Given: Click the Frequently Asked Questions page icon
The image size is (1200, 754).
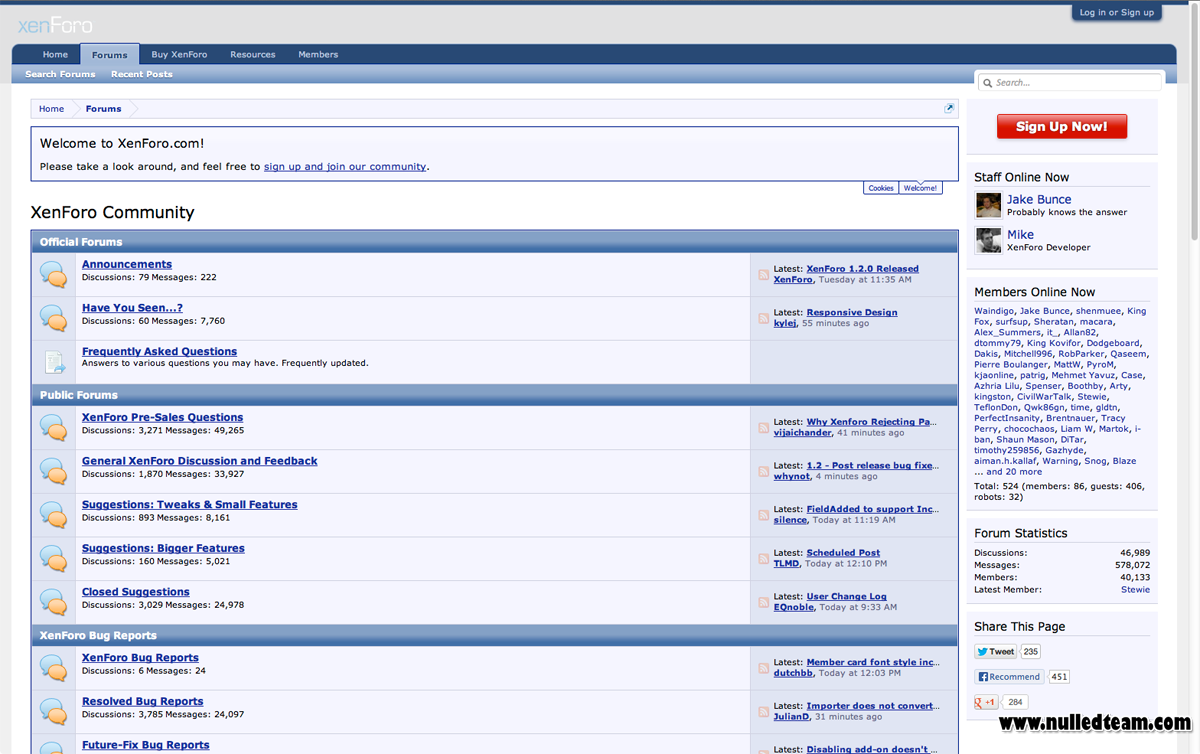Looking at the screenshot, I should [53, 361].
